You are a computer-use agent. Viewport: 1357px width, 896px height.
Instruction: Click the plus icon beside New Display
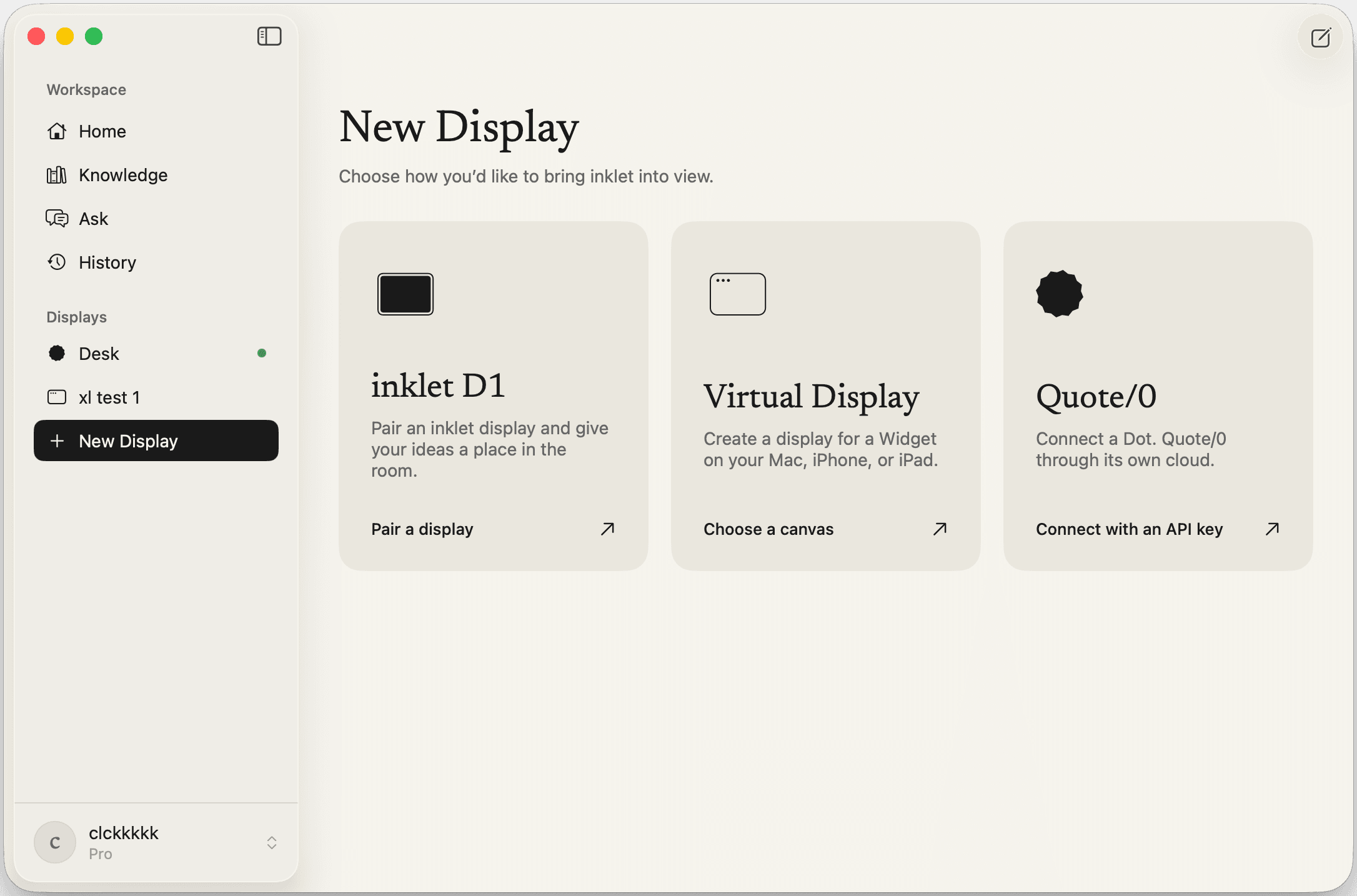point(57,441)
